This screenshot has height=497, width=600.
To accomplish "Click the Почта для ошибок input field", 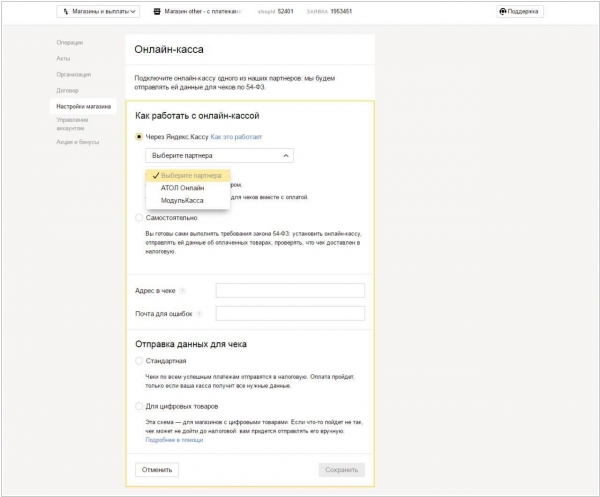I will pyautogui.click(x=290, y=313).
